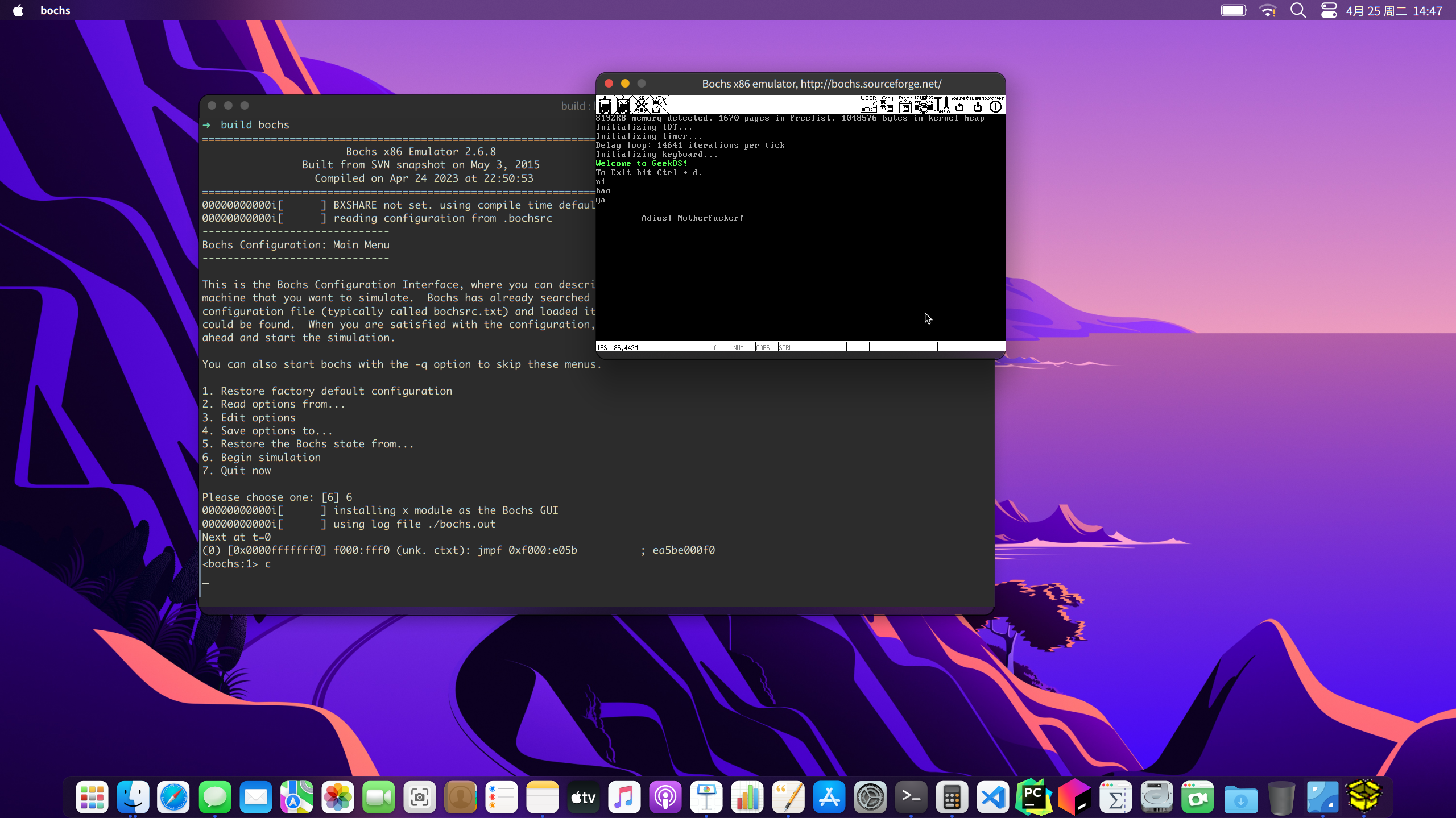The width and height of the screenshot is (1456, 818).
Task: Open the CONFIG tools icon
Action: coord(941,105)
